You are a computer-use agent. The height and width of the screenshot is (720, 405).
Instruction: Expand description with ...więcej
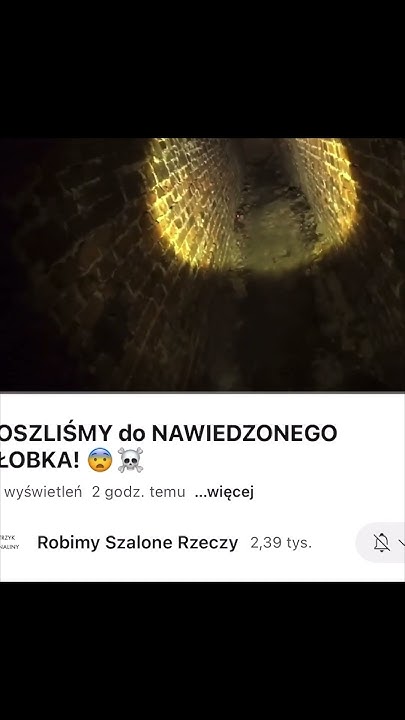[x=224, y=492]
